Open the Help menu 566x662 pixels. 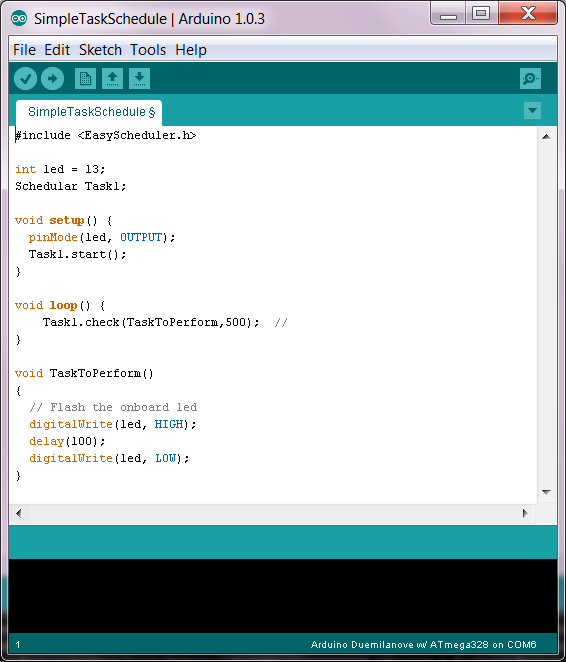(x=191, y=50)
